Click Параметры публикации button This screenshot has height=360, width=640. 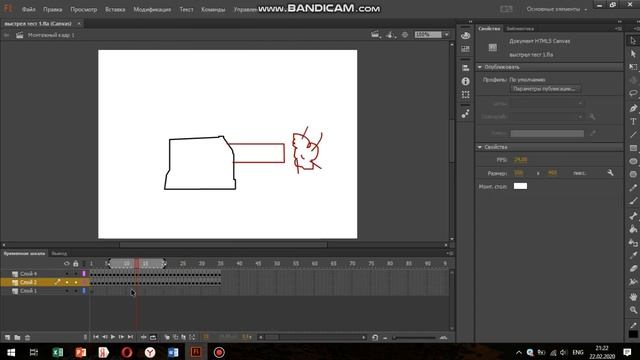[x=545, y=89]
